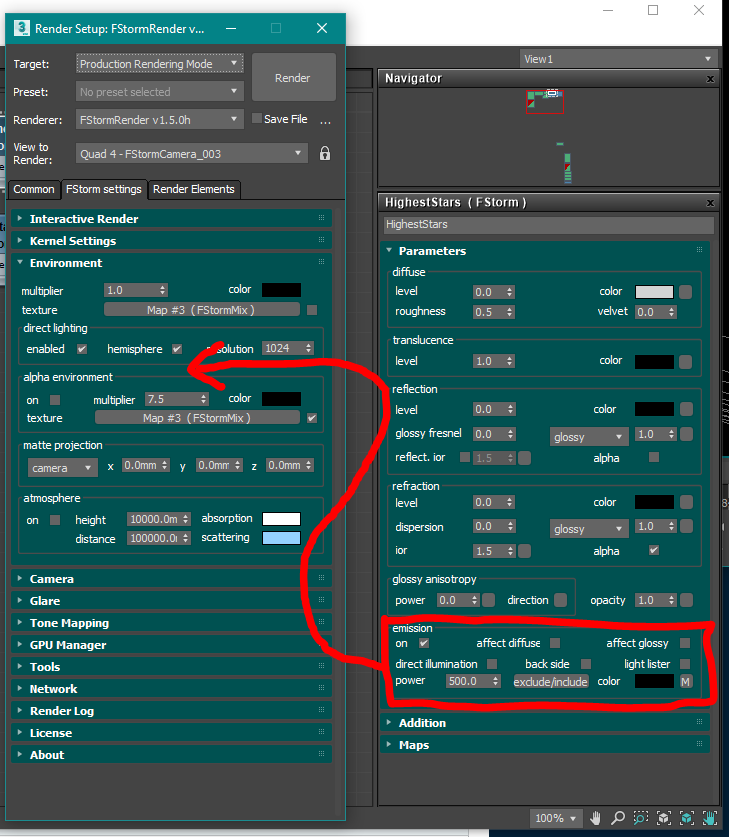
Task: Click the refraction color map slot square
Action: [x=686, y=502]
